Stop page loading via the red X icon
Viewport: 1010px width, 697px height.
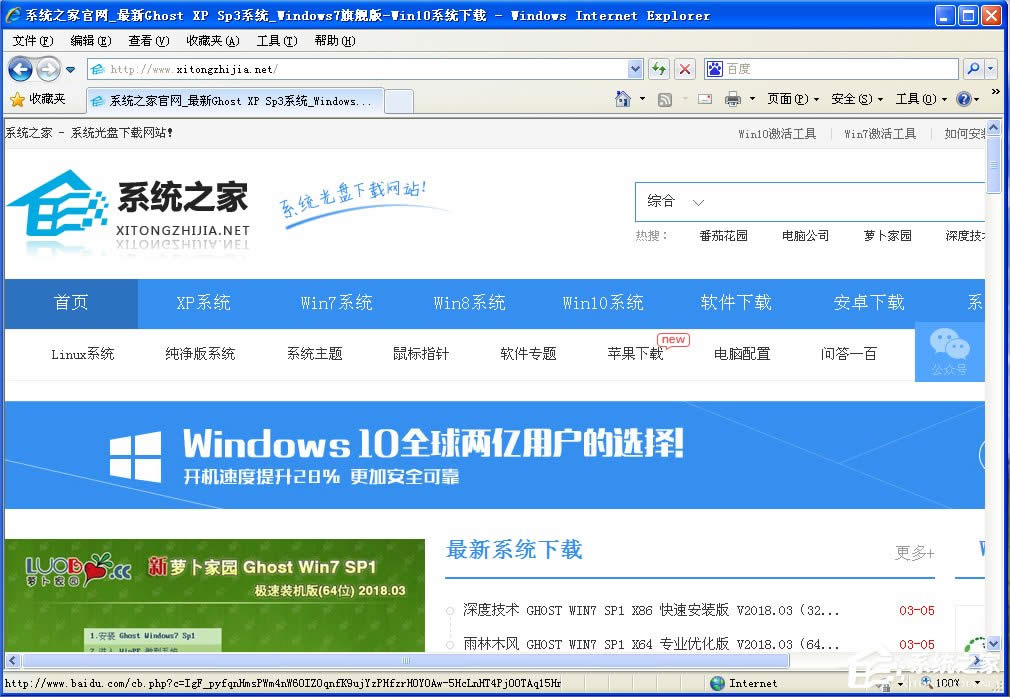(x=686, y=69)
